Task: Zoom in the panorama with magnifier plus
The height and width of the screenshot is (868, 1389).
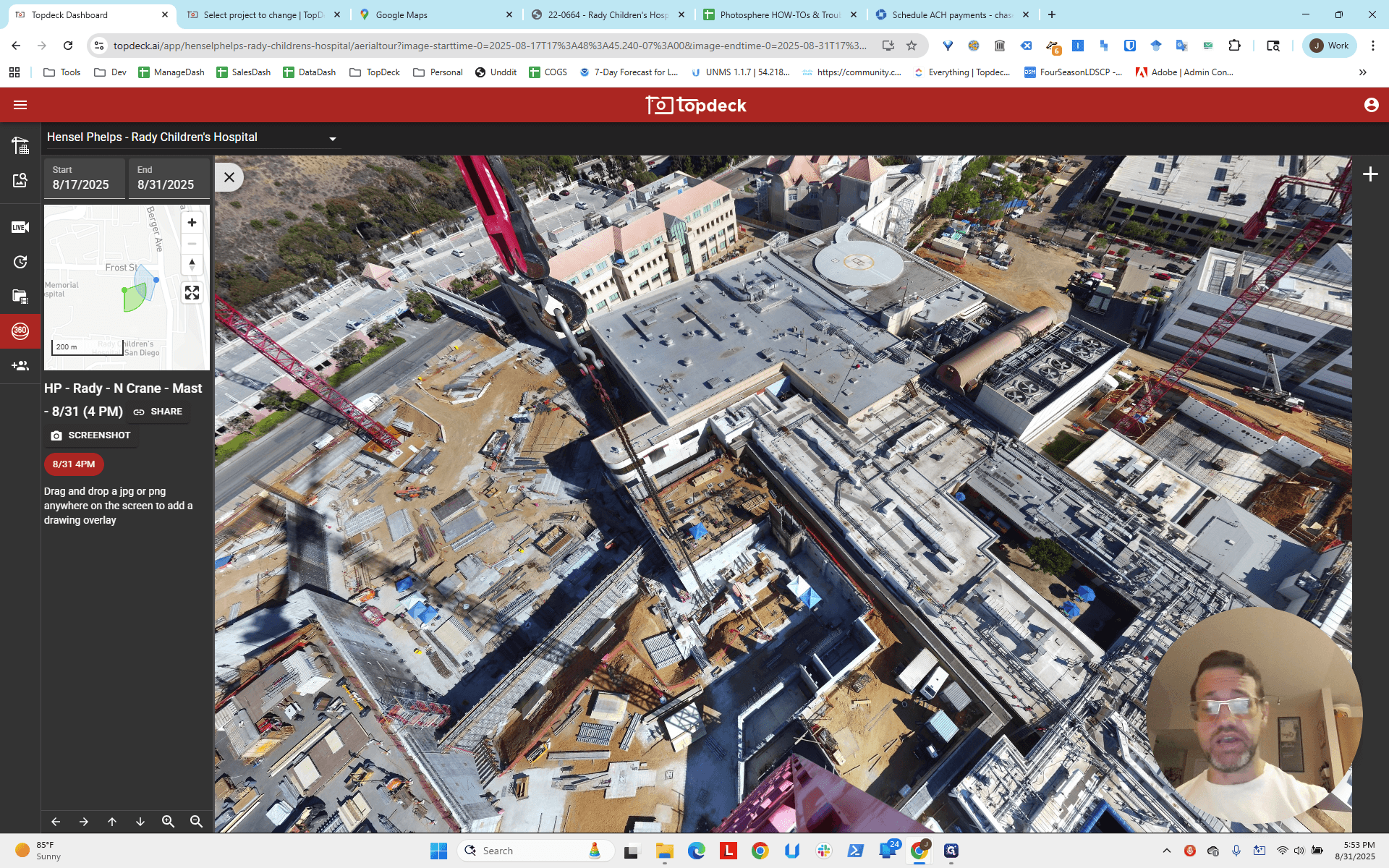Action: click(x=169, y=821)
